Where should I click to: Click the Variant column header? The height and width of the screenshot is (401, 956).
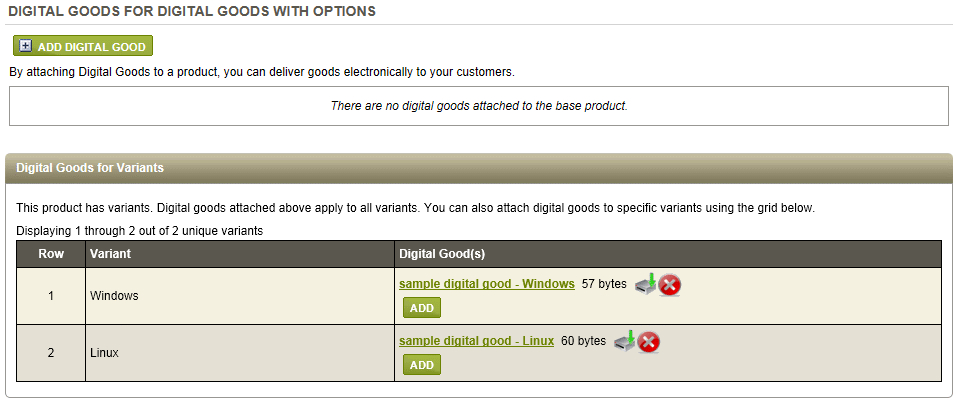[240, 254]
